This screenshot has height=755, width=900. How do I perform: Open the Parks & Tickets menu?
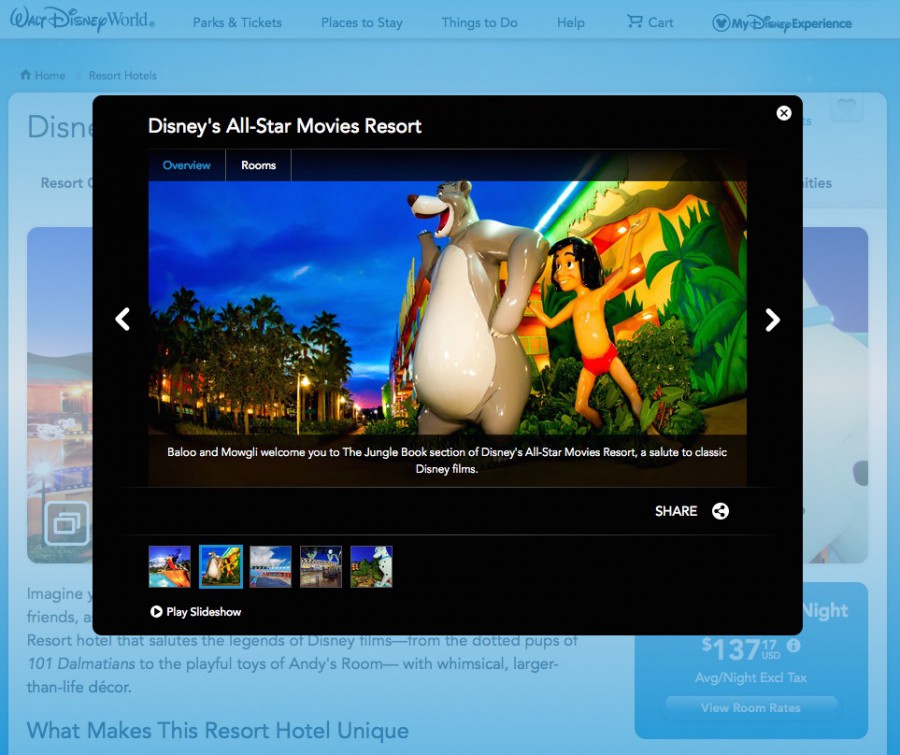coord(237,22)
